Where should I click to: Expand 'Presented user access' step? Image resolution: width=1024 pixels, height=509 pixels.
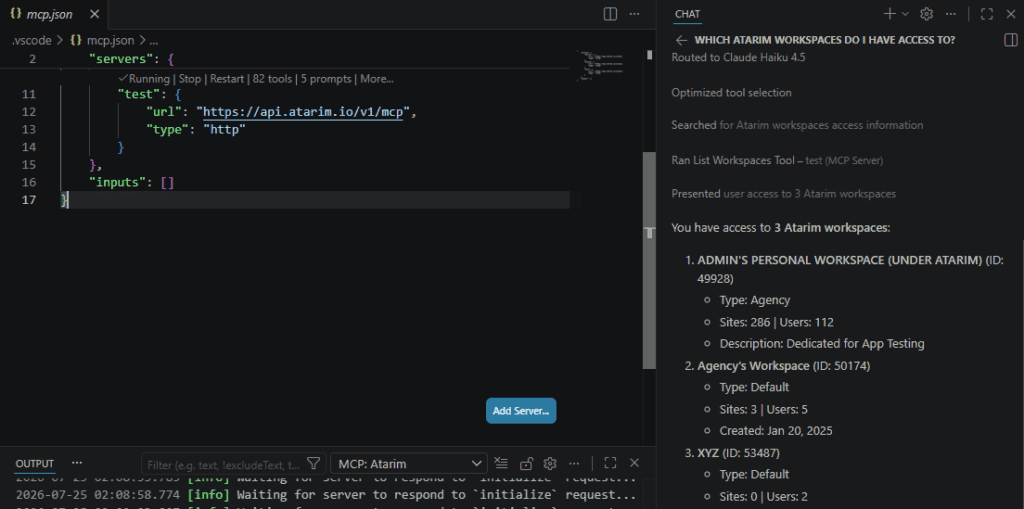coord(784,194)
